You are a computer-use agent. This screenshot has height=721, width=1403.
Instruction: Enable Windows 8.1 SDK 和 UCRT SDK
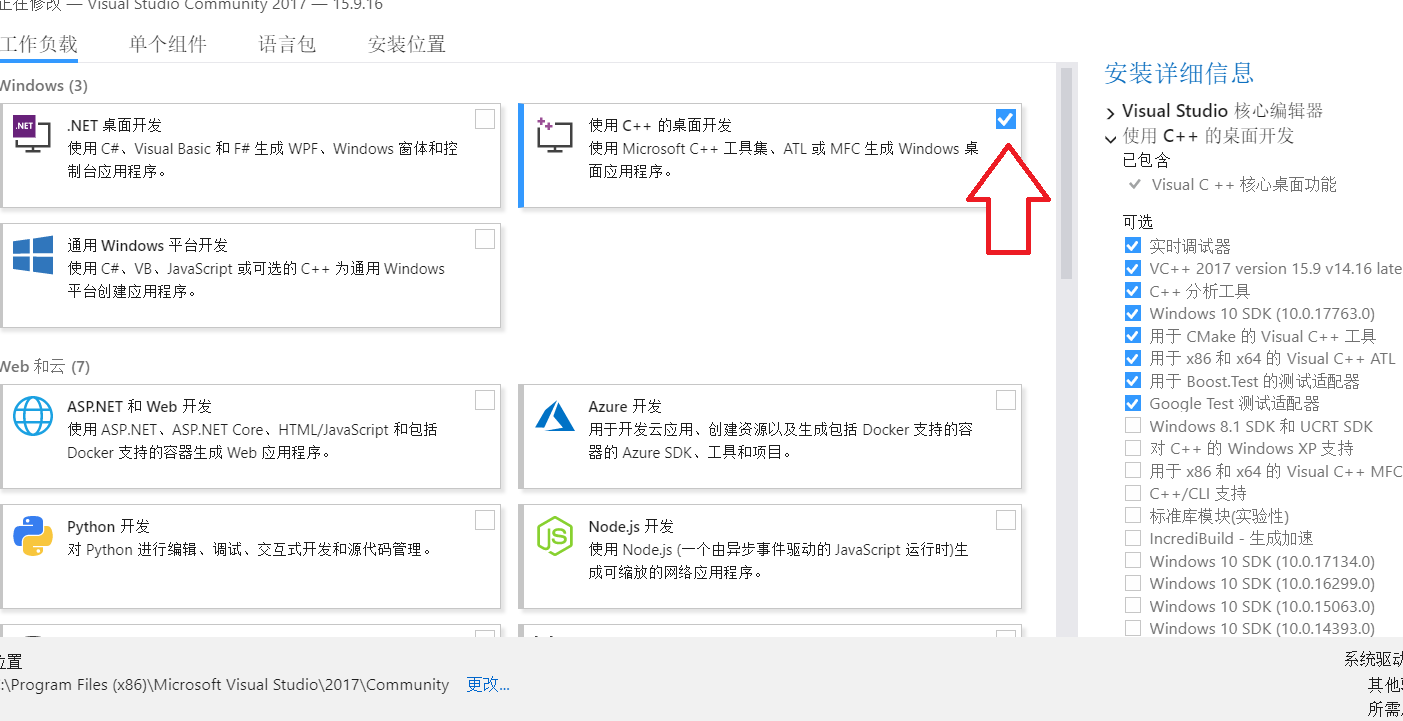1133,426
